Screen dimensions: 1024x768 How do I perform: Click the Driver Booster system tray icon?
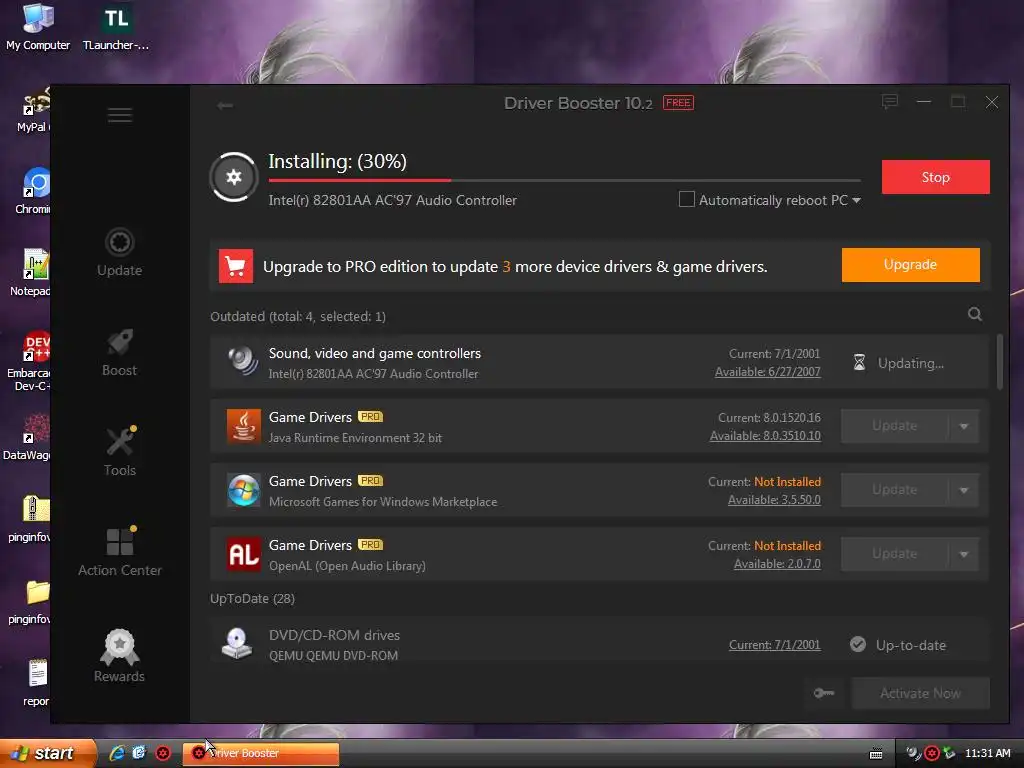coord(932,754)
